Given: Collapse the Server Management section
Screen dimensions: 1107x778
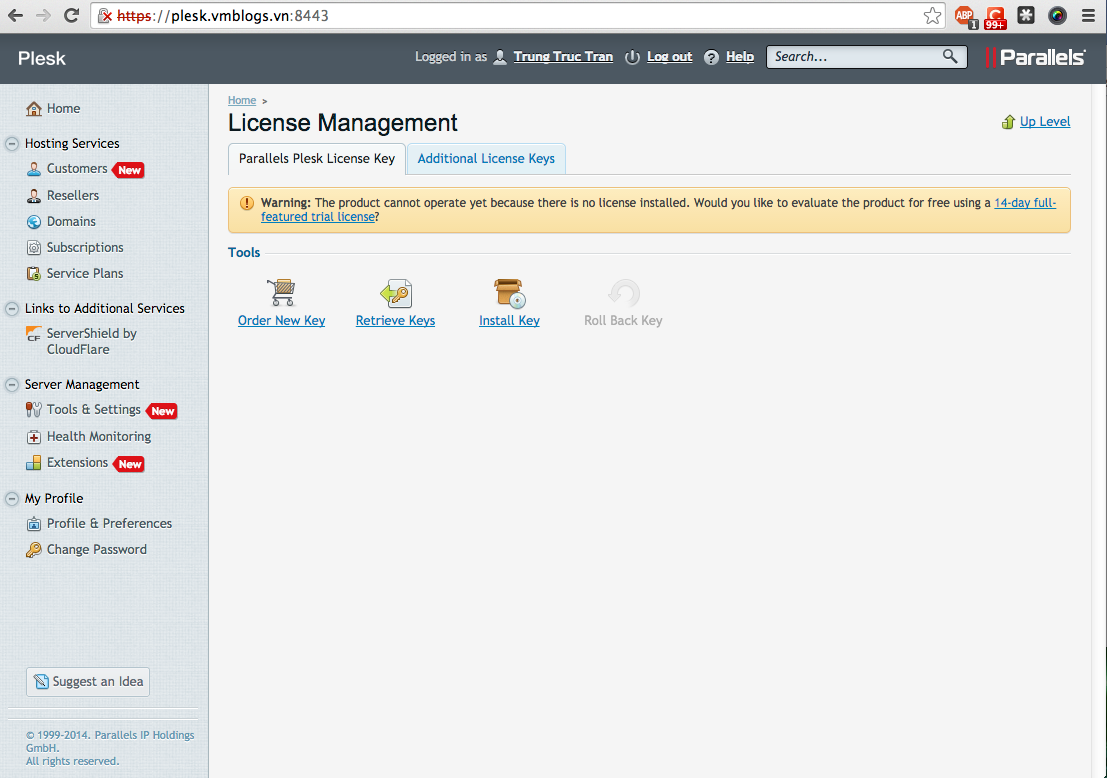Looking at the screenshot, I should tap(12, 385).
